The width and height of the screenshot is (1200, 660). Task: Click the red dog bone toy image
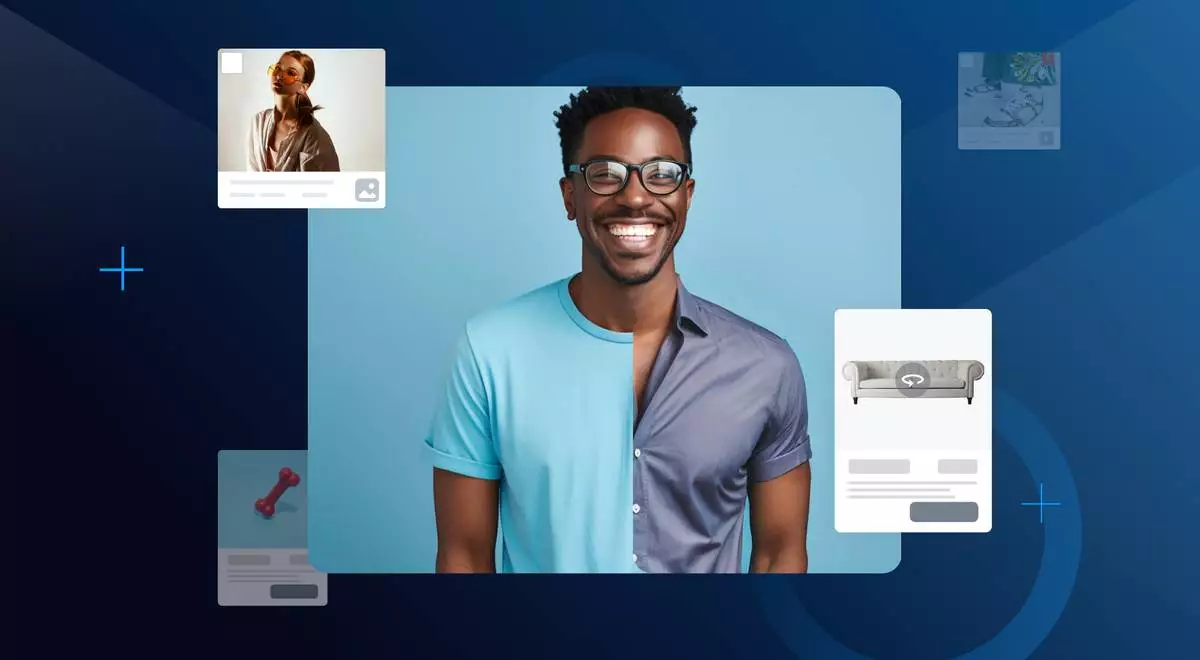(x=276, y=492)
